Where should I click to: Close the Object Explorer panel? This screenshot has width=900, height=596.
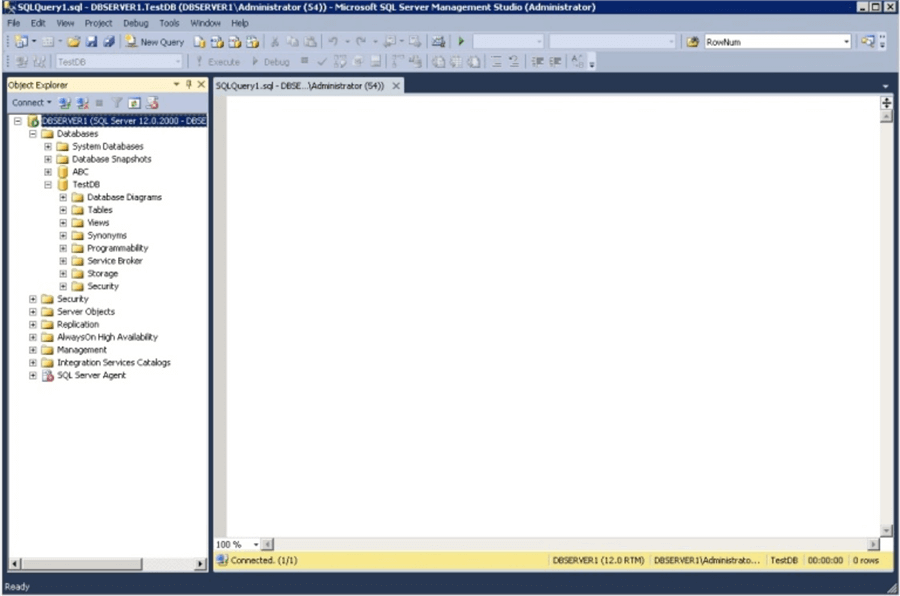[201, 84]
